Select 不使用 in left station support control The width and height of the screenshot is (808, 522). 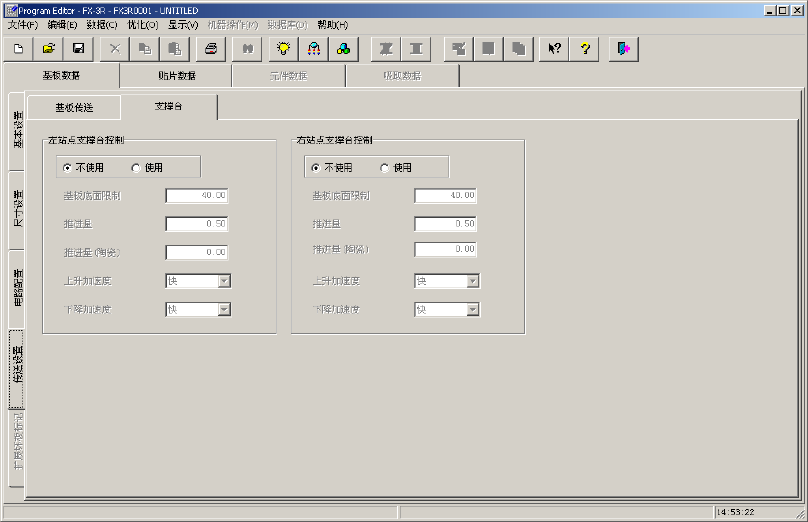67,168
